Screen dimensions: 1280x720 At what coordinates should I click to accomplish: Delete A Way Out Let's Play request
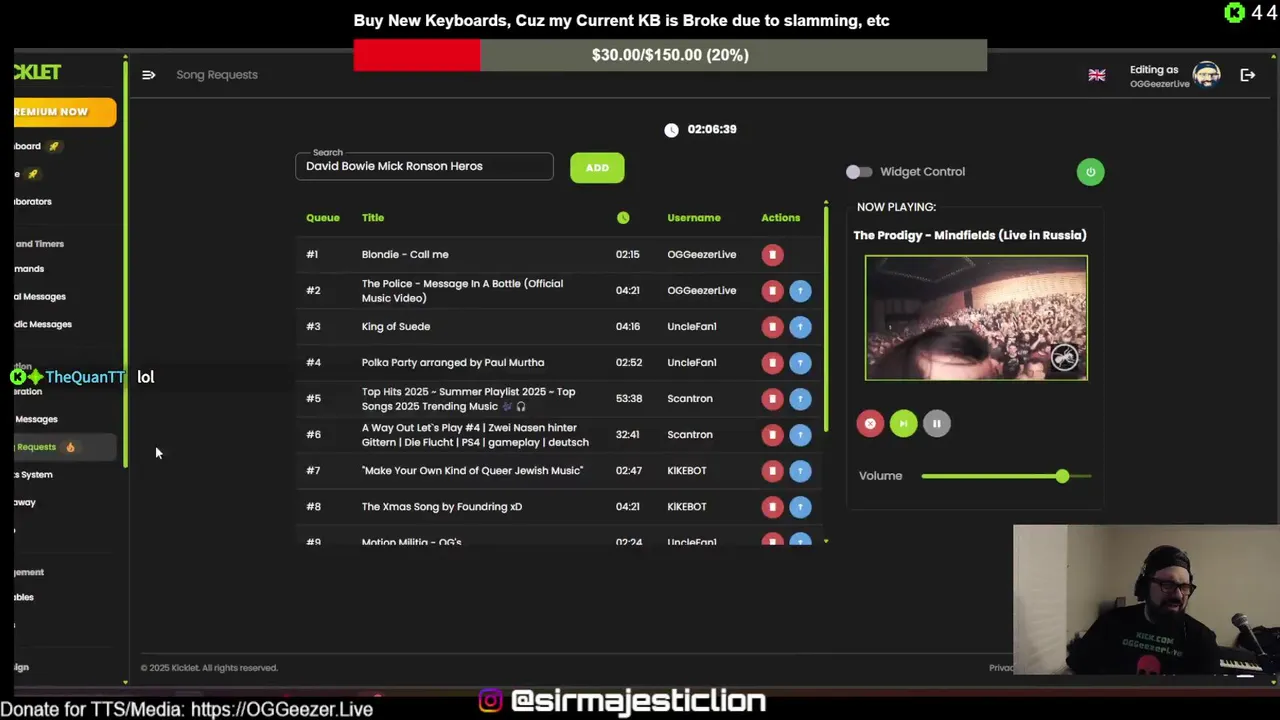(772, 435)
